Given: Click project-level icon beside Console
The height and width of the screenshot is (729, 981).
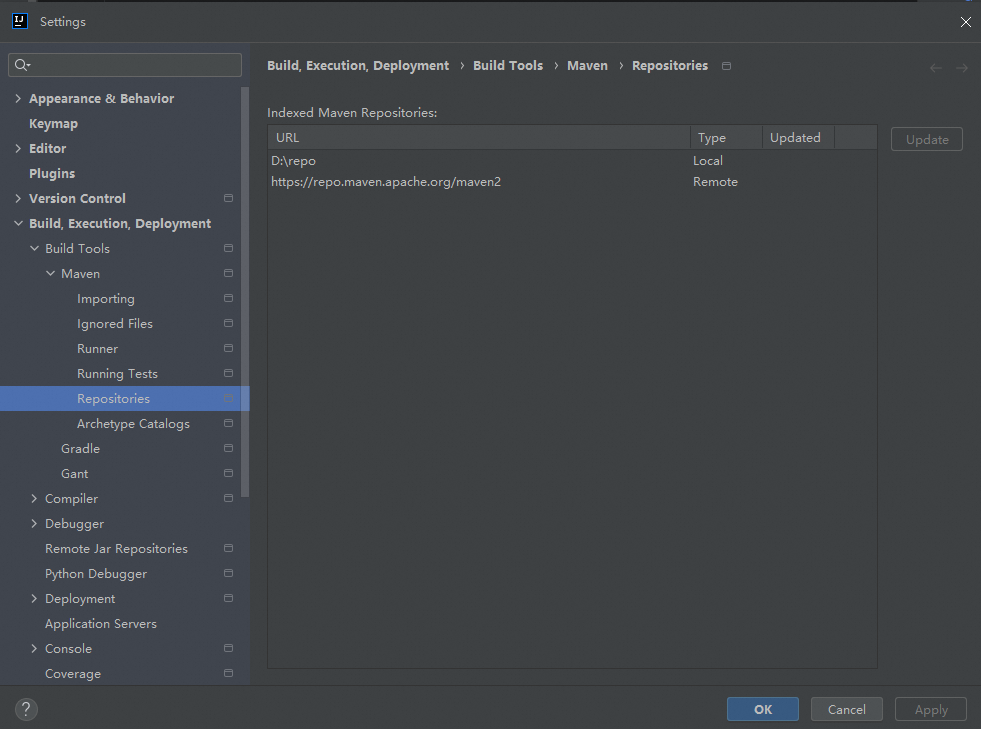Looking at the screenshot, I should tap(228, 649).
